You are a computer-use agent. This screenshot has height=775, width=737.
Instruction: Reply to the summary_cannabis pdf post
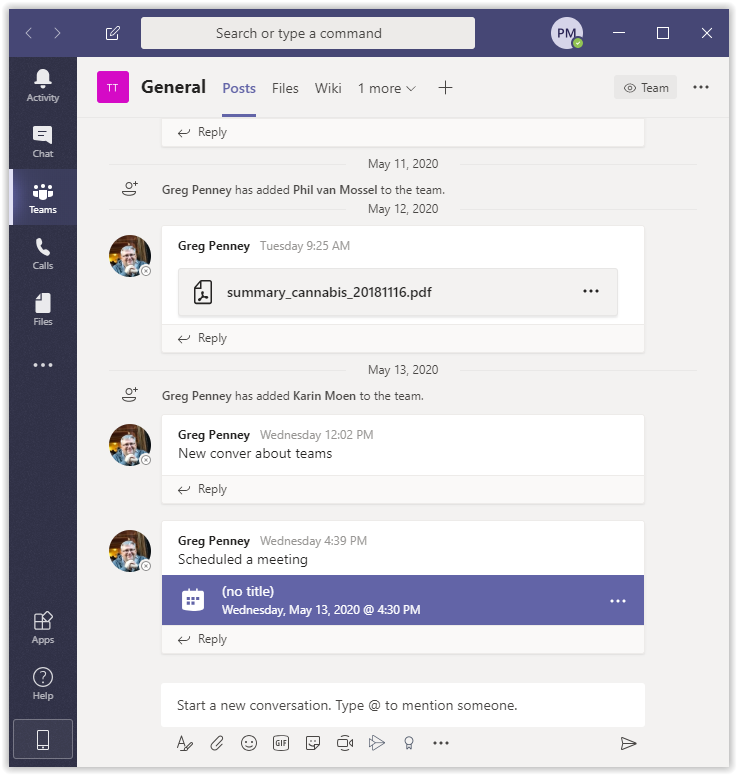pos(202,339)
